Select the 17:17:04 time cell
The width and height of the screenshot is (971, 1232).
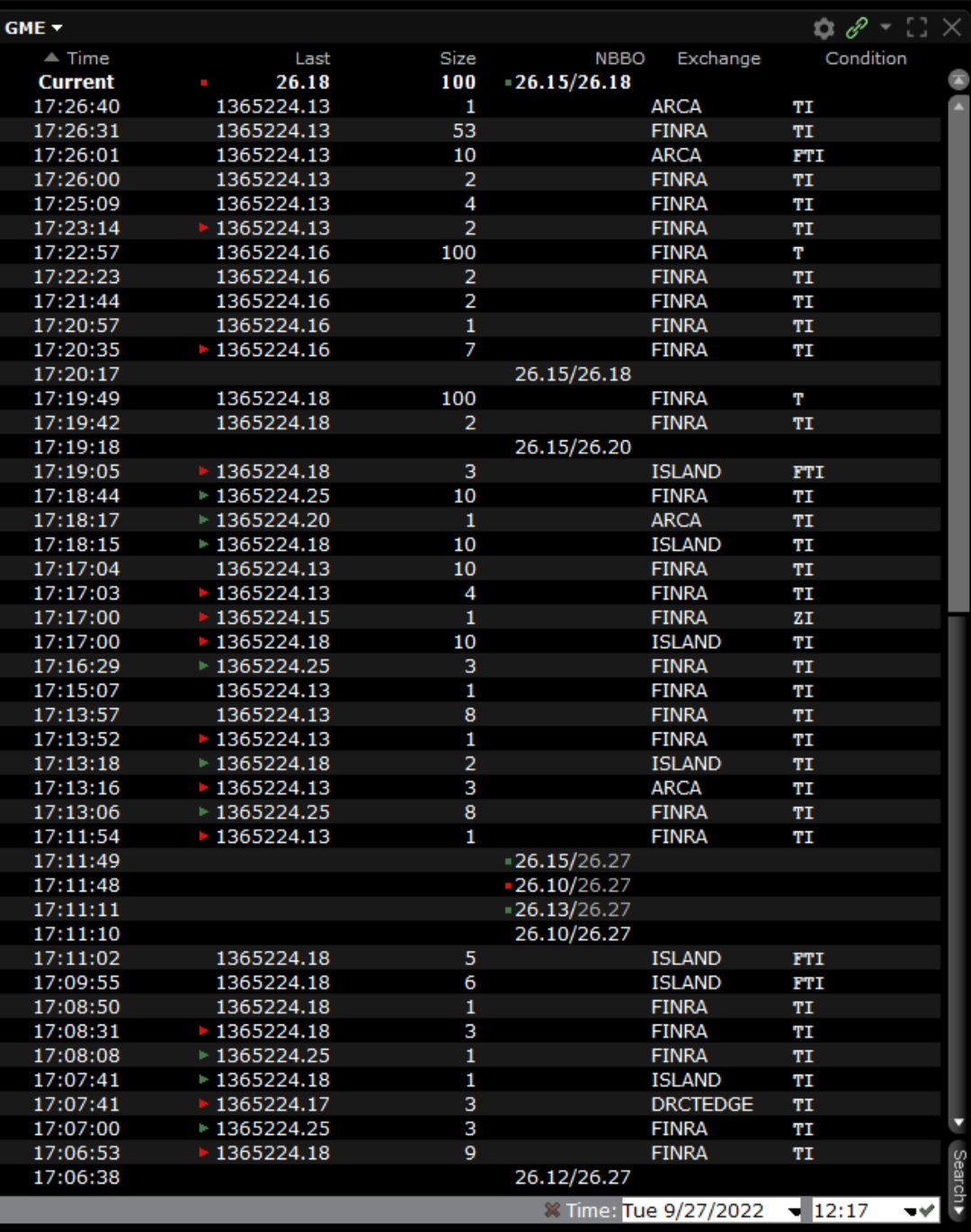click(x=76, y=568)
